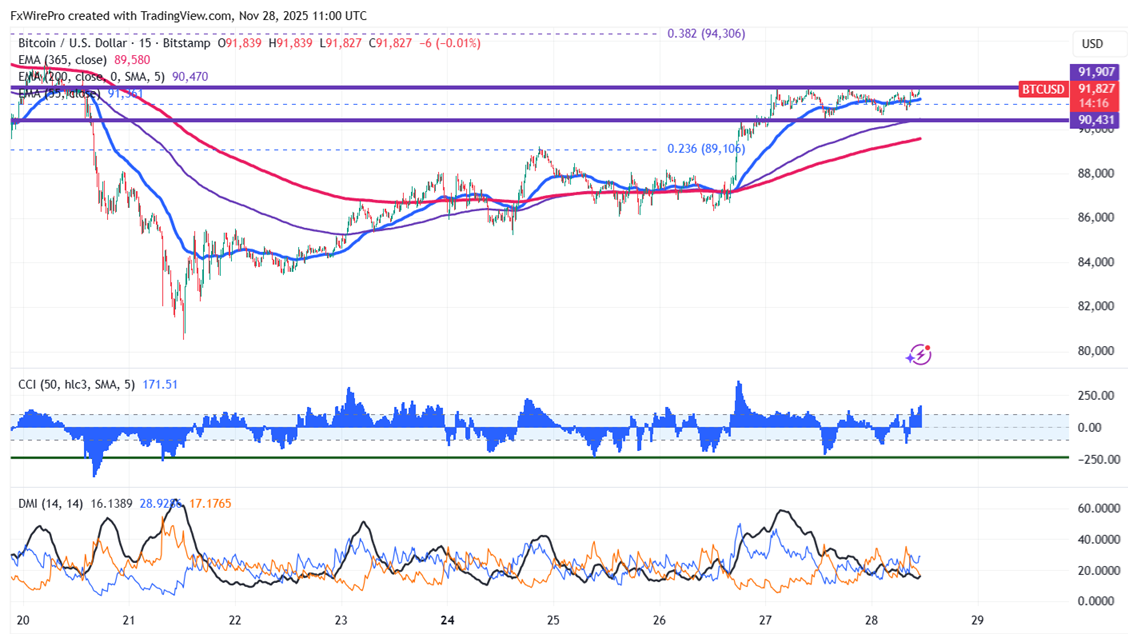Click date 27 on time axis
1128x634 pixels.
click(x=765, y=620)
